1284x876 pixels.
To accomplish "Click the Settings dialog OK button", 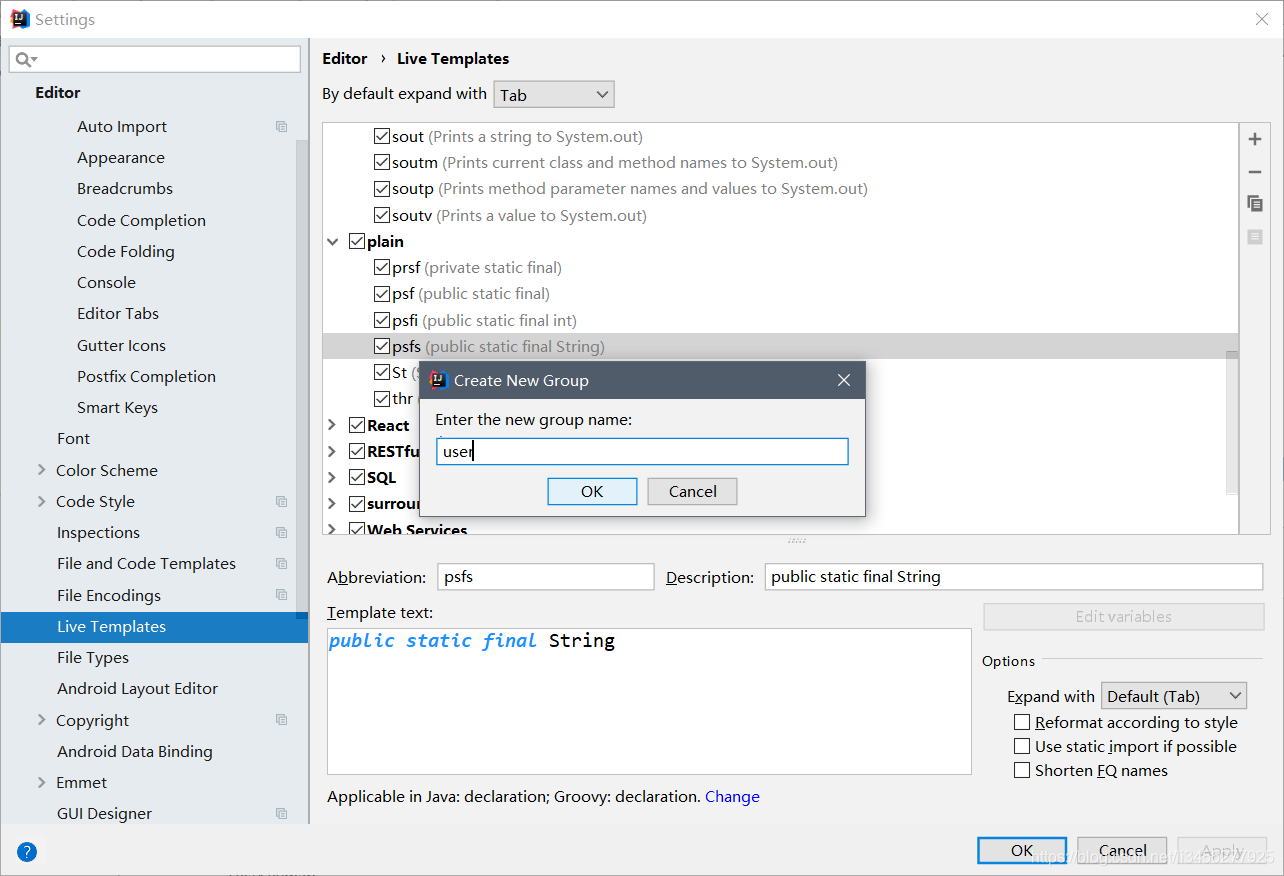I will point(1022,850).
